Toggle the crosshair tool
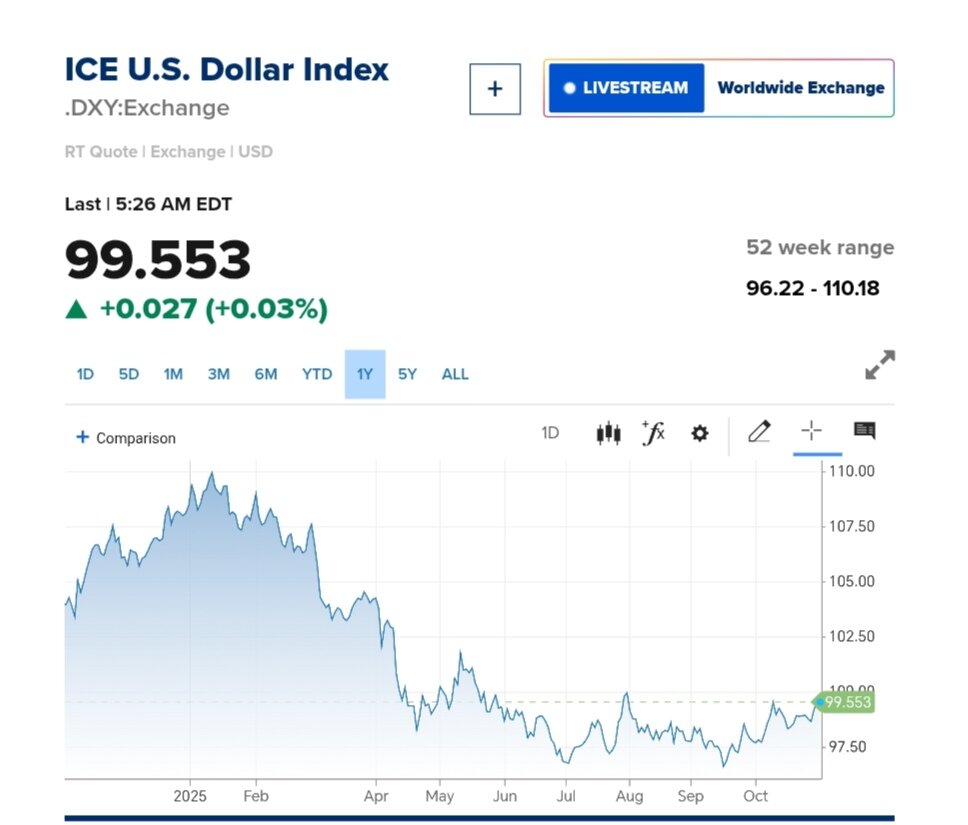This screenshot has height=825, width=968. pyautogui.click(x=811, y=431)
